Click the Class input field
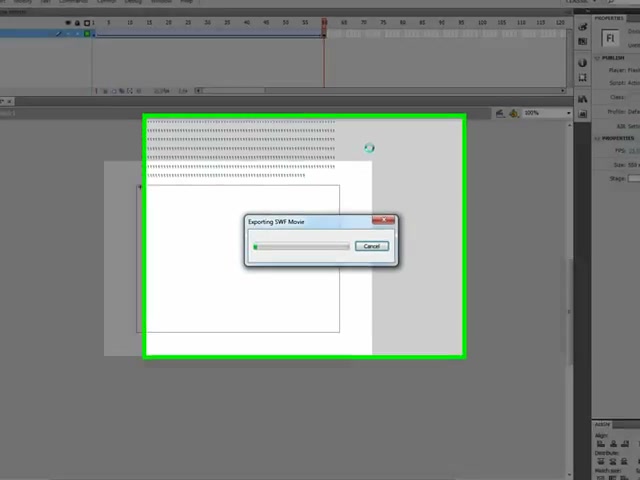The width and height of the screenshot is (640, 480). coord(634,97)
